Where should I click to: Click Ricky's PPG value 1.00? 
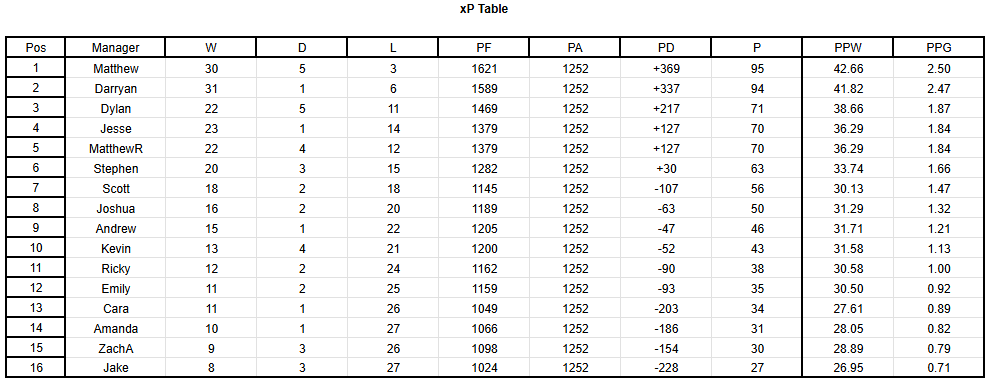click(939, 269)
